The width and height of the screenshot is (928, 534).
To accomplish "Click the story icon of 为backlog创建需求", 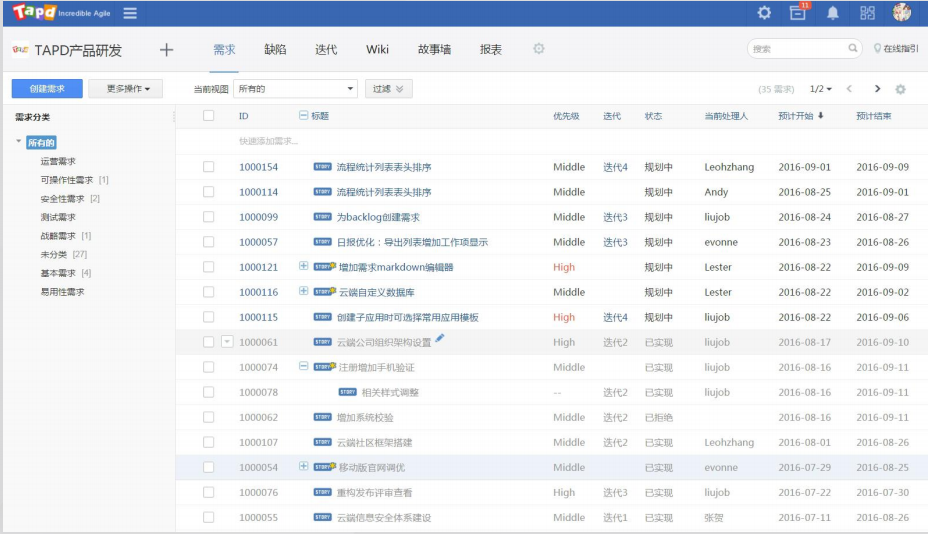I will [x=323, y=217].
